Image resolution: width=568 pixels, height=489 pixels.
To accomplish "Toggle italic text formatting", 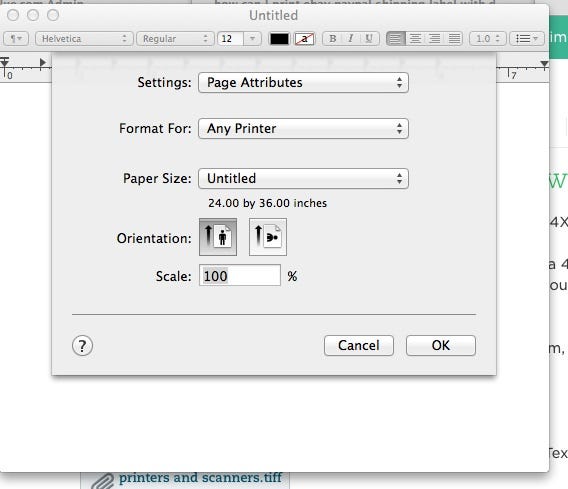I will pos(351,39).
